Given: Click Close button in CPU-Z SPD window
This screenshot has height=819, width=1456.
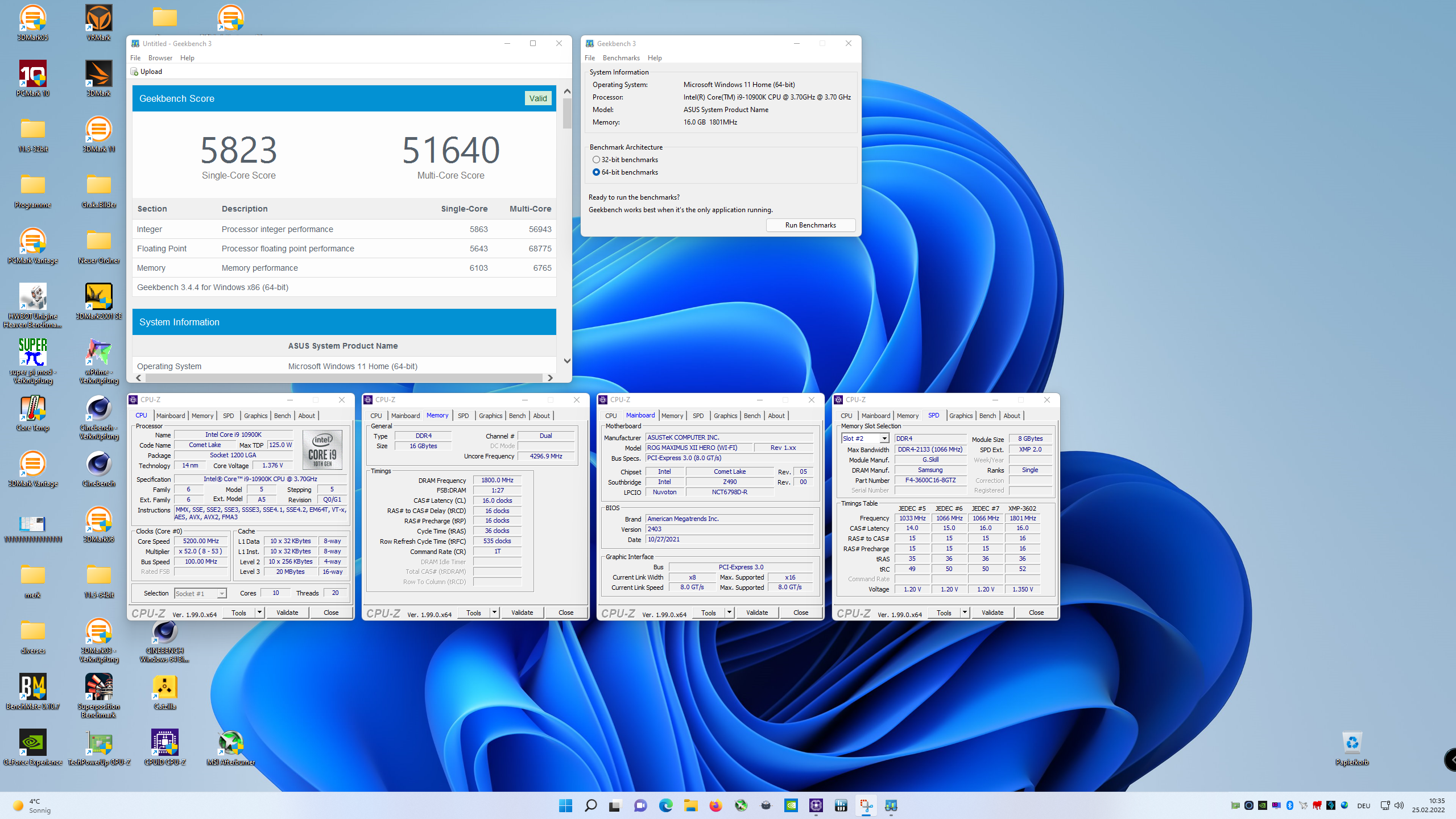Looking at the screenshot, I should tap(1036, 613).
